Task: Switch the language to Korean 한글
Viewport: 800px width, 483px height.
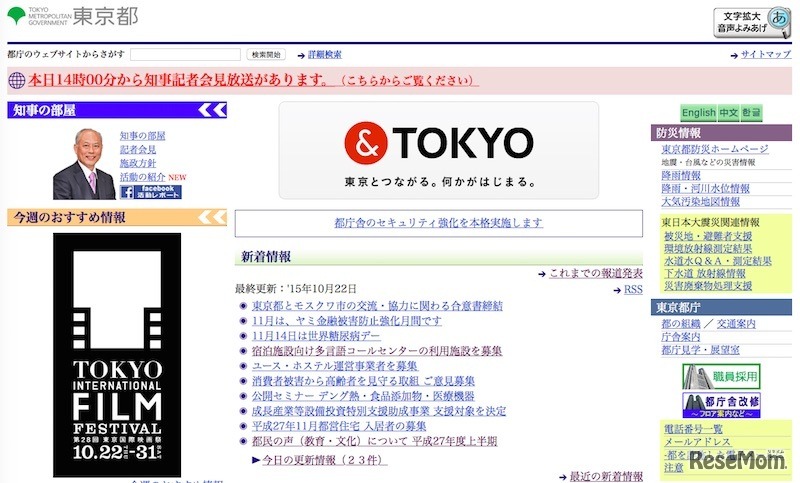Action: click(751, 113)
